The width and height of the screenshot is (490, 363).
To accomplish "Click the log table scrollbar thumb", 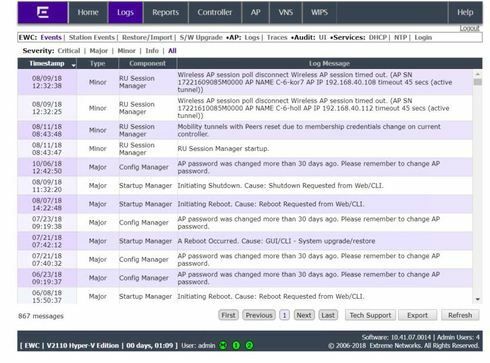I will (x=478, y=82).
